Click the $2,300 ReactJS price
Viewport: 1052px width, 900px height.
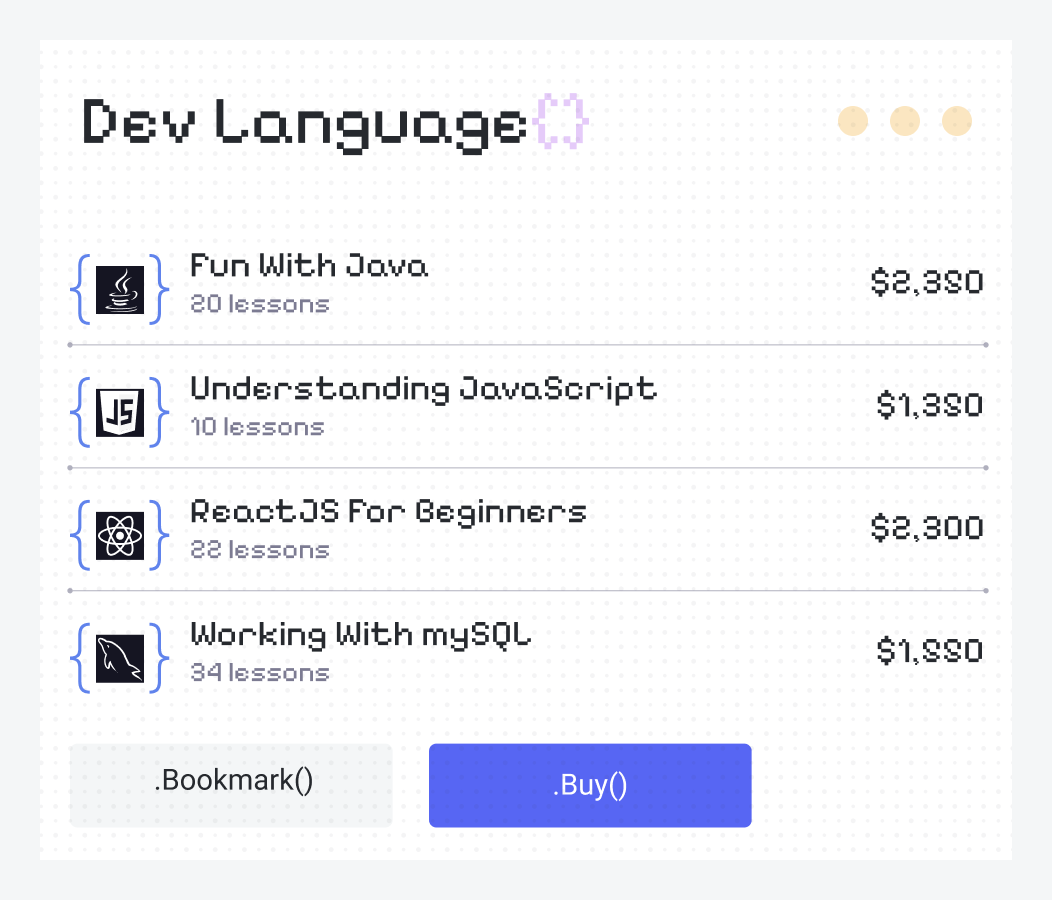[x=927, y=529]
